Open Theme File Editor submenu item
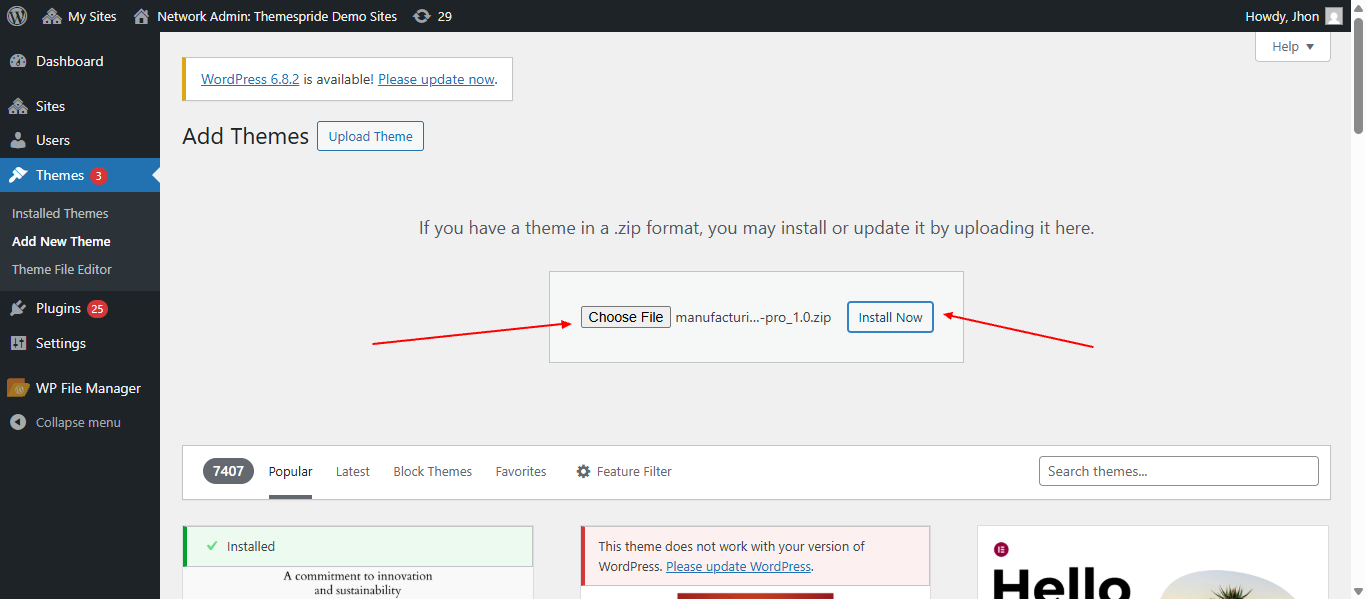Image resolution: width=1366 pixels, height=599 pixels. pyautogui.click(x=62, y=269)
